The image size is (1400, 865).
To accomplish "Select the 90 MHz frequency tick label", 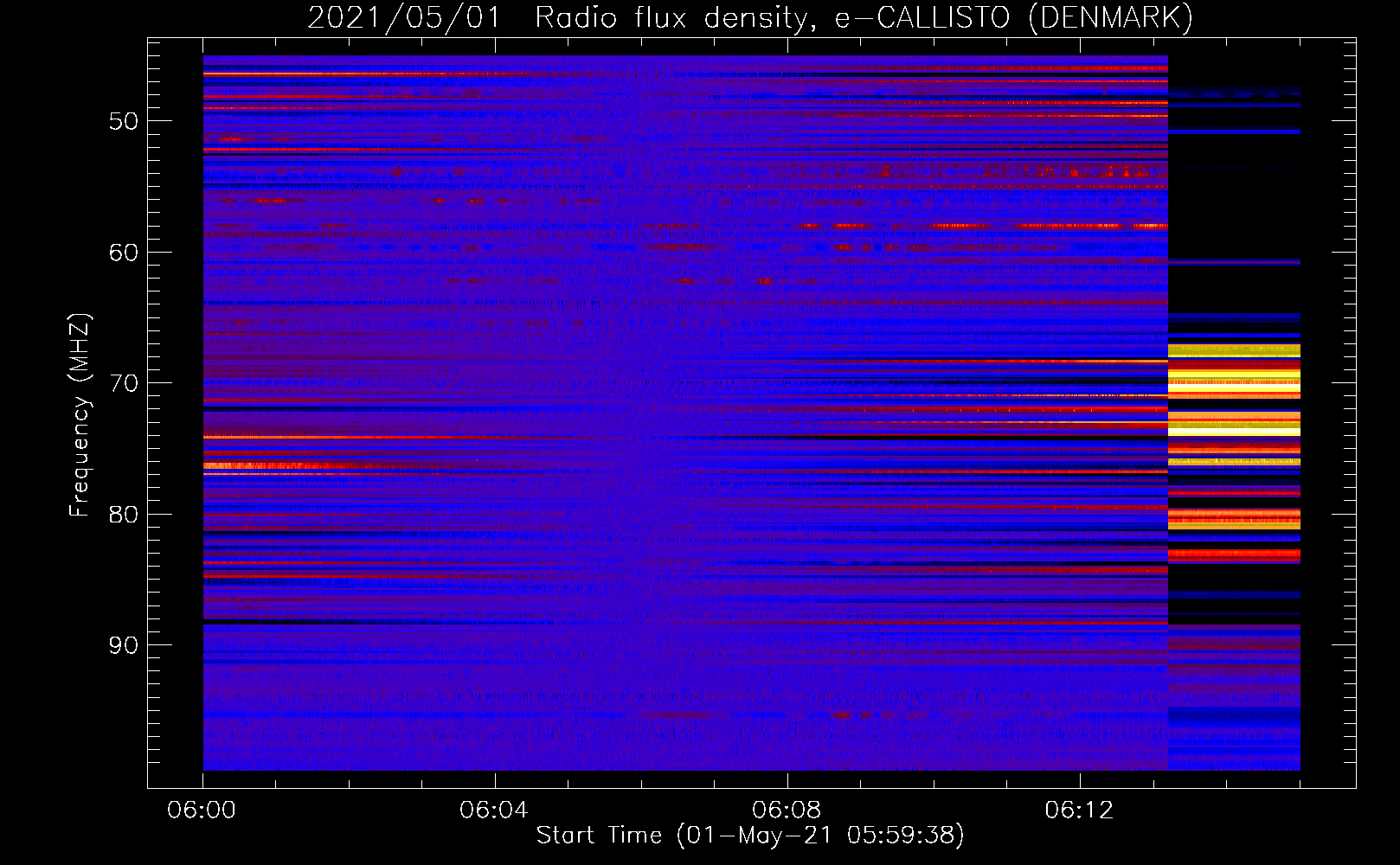I will (124, 645).
